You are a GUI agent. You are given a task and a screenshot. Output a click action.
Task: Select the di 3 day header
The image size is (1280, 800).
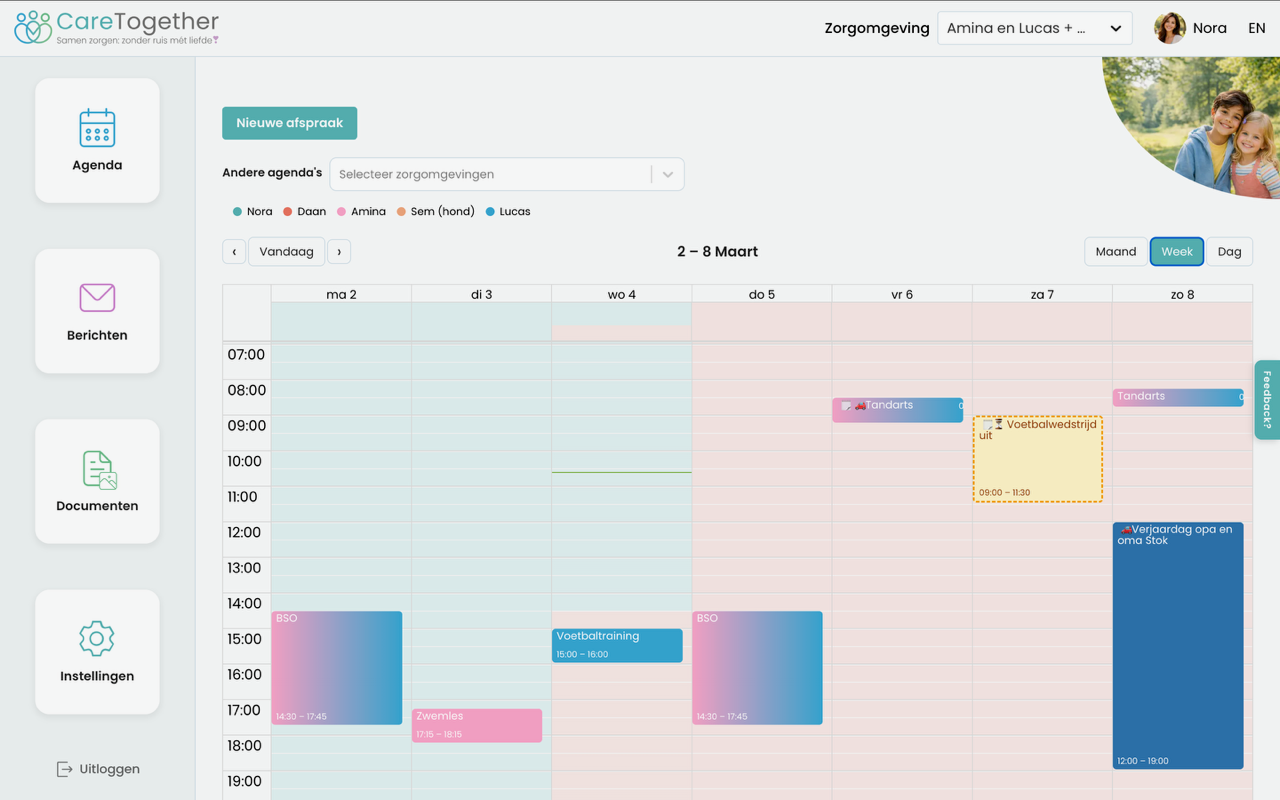pyautogui.click(x=481, y=294)
